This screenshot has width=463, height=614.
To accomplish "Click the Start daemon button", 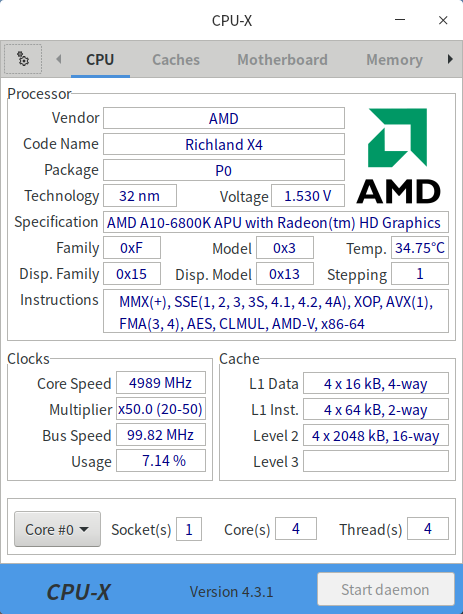I will coord(386,589).
